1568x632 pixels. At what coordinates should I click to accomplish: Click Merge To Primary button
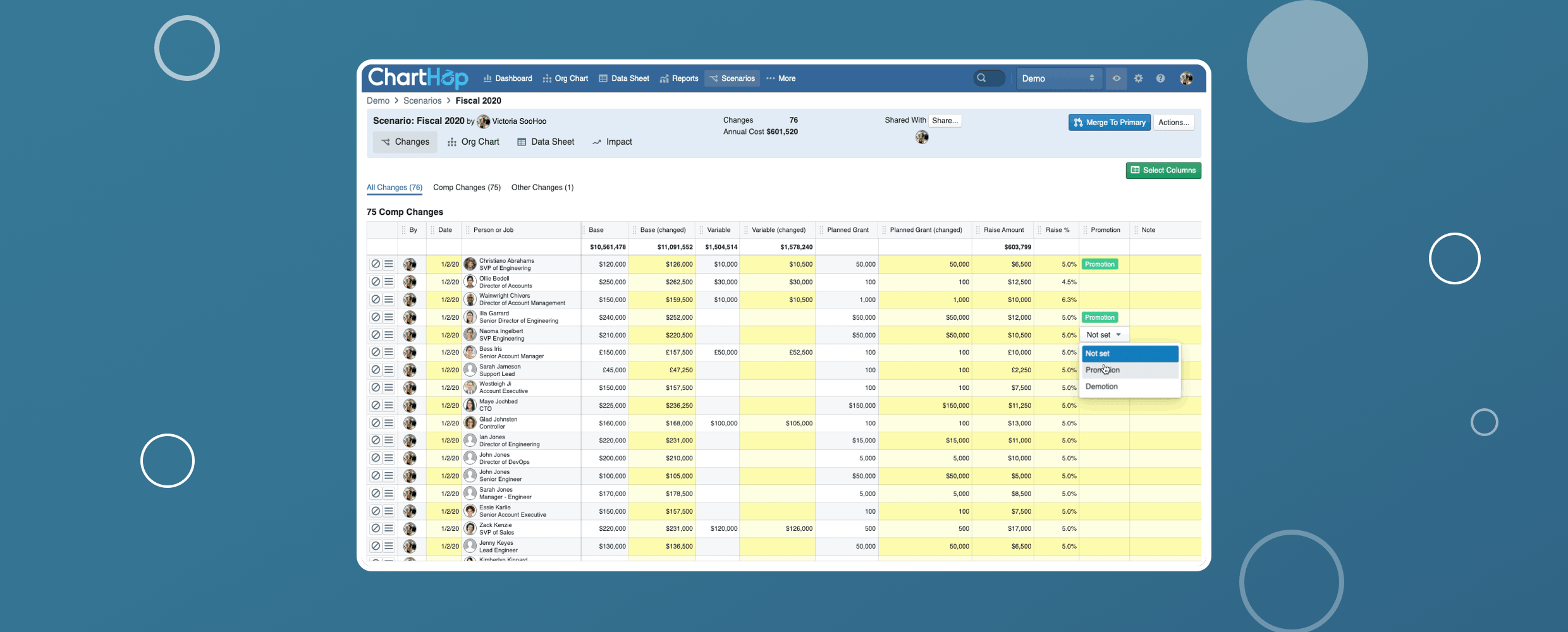1110,123
